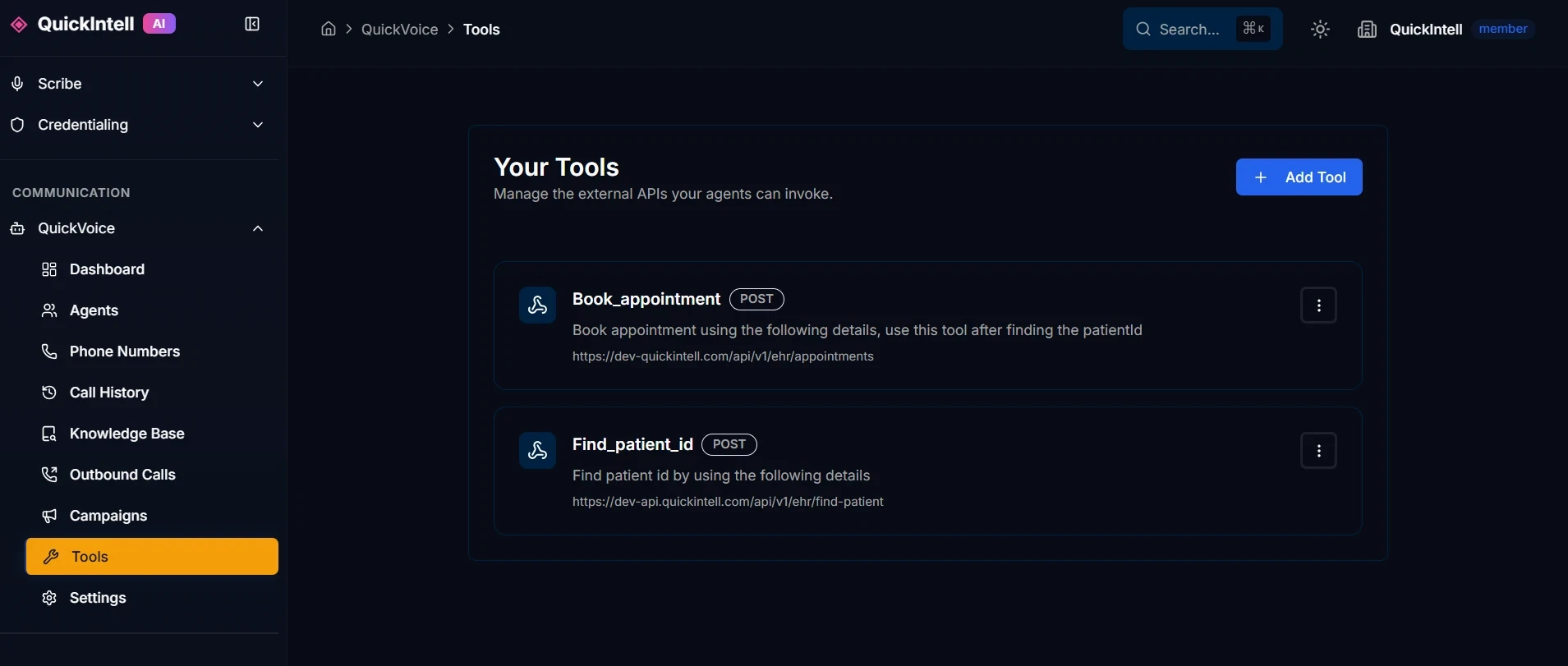Collapse the QuickVoice section chevron
Image resolution: width=1568 pixels, height=666 pixels.
tap(258, 228)
